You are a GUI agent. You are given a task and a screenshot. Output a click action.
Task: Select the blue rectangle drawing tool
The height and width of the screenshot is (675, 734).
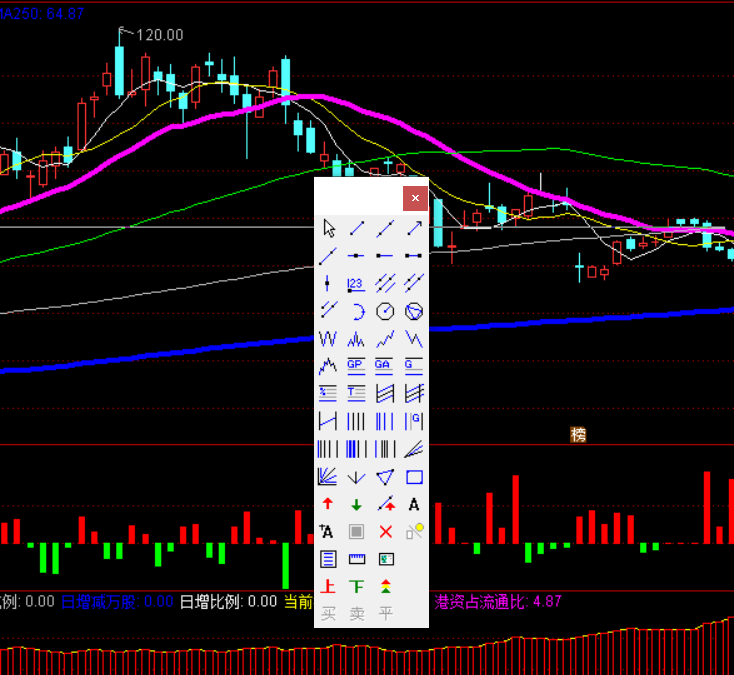414,477
